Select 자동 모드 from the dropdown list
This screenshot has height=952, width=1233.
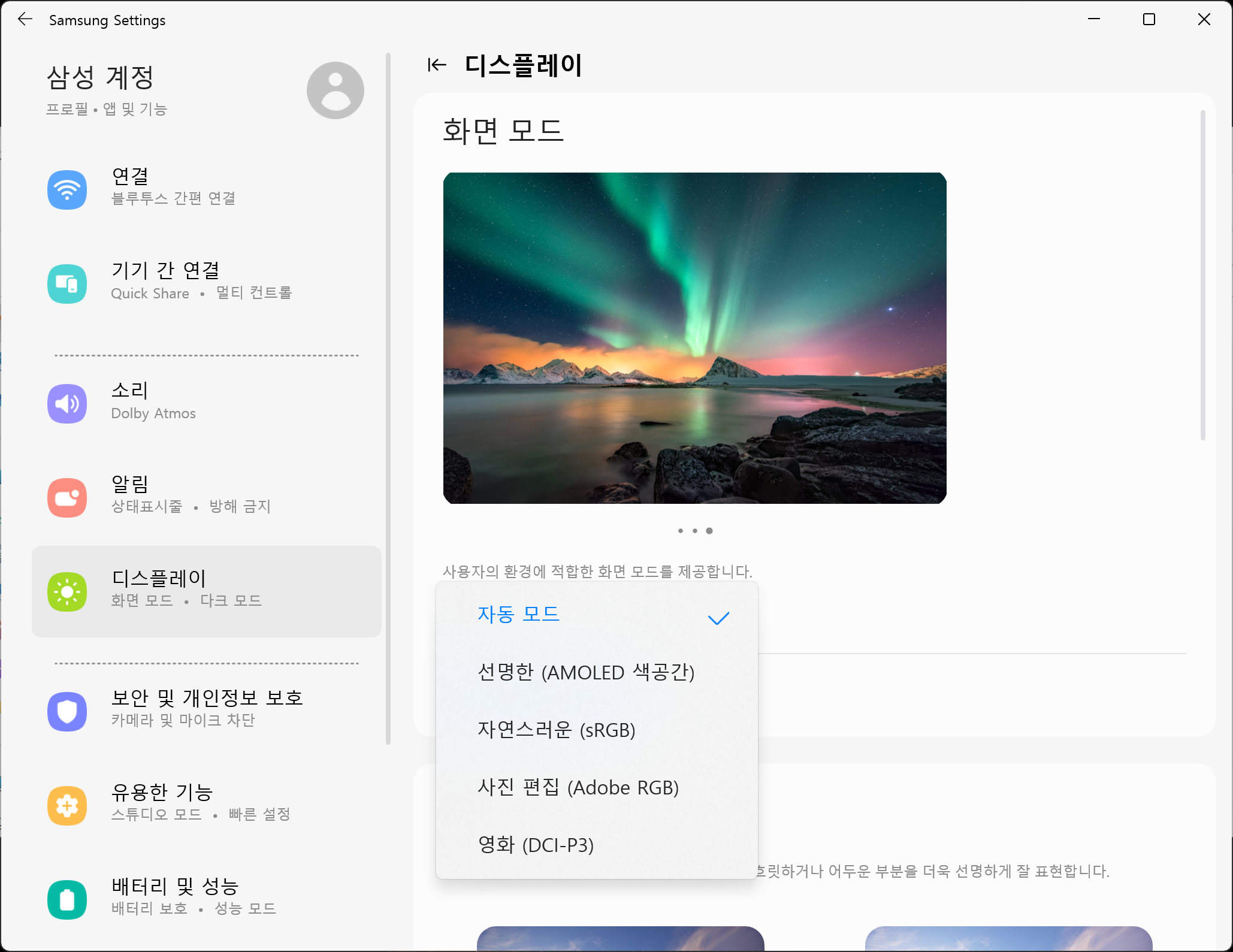[597, 615]
